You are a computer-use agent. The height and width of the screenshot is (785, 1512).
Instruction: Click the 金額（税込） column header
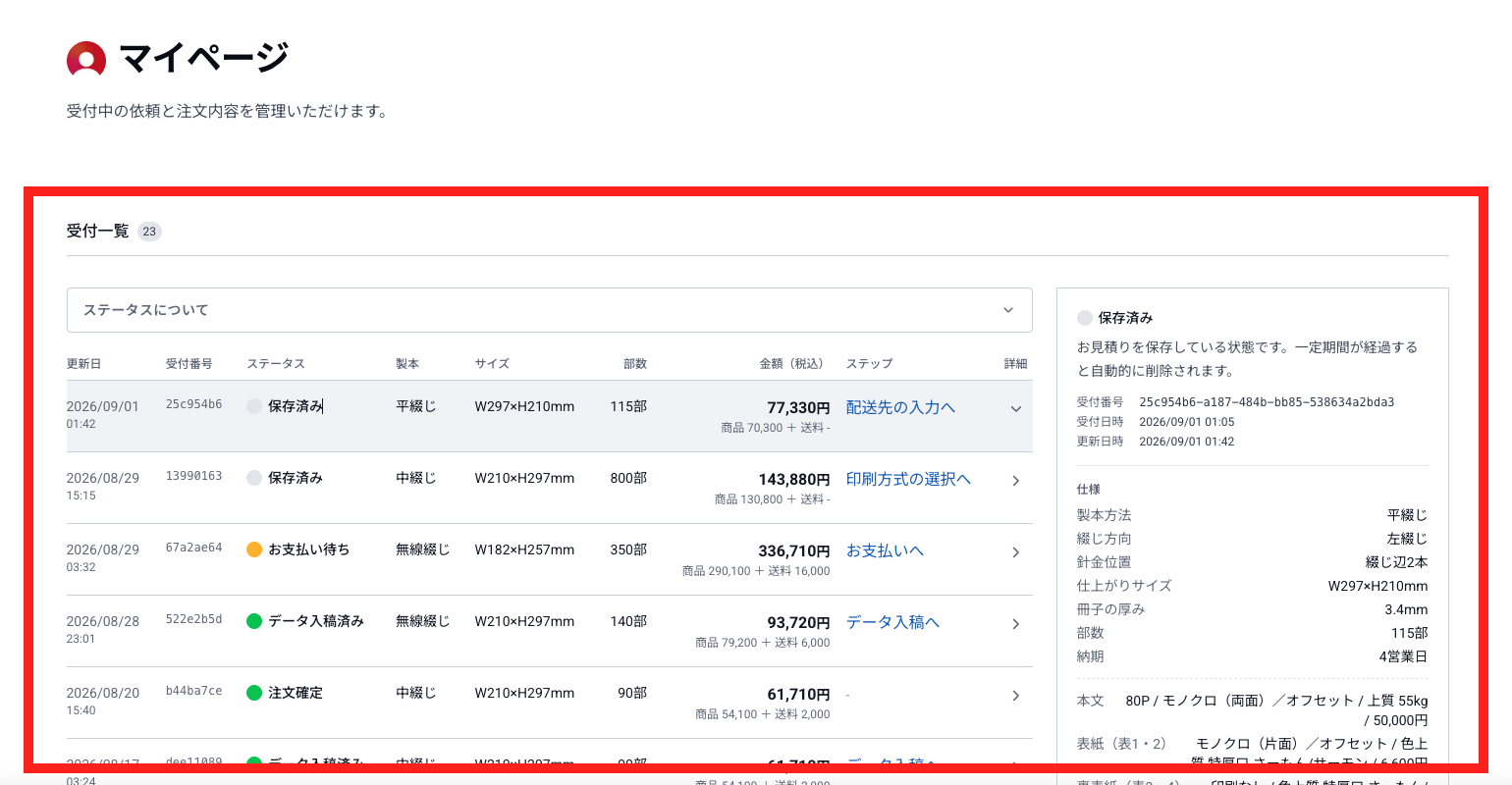tap(794, 364)
